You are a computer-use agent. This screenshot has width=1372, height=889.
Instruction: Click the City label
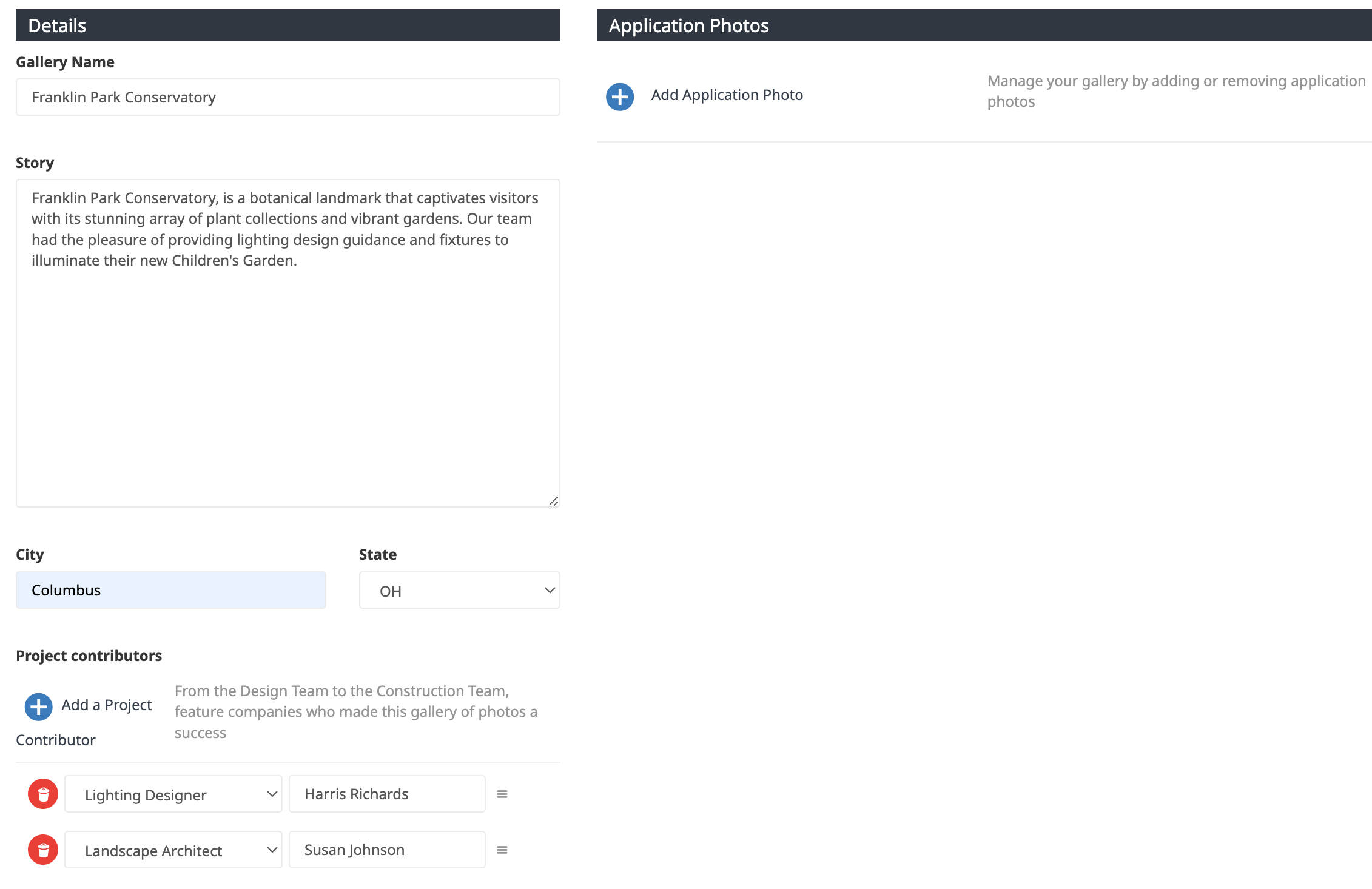[30, 554]
